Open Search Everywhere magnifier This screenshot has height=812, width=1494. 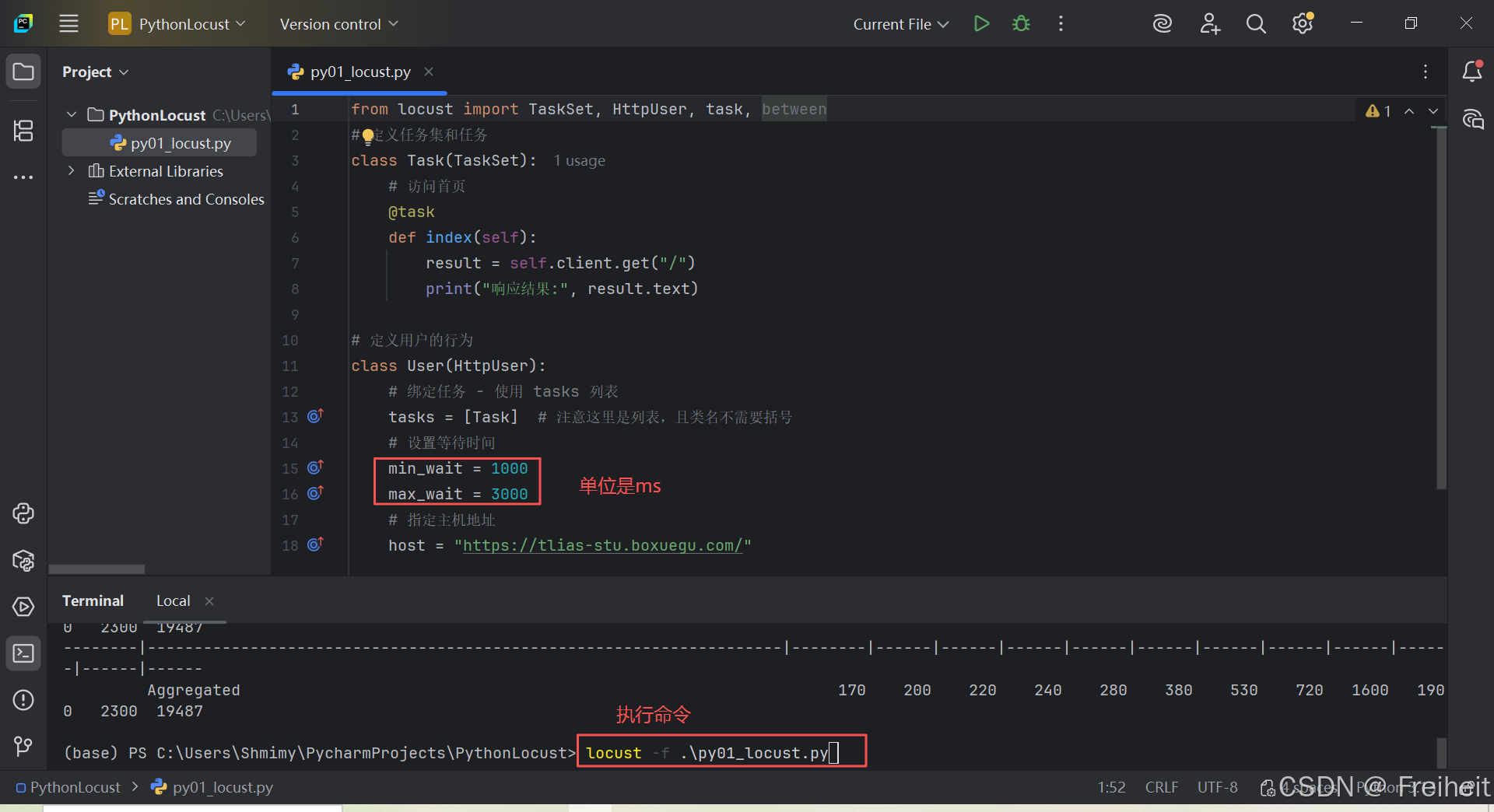(x=1256, y=23)
